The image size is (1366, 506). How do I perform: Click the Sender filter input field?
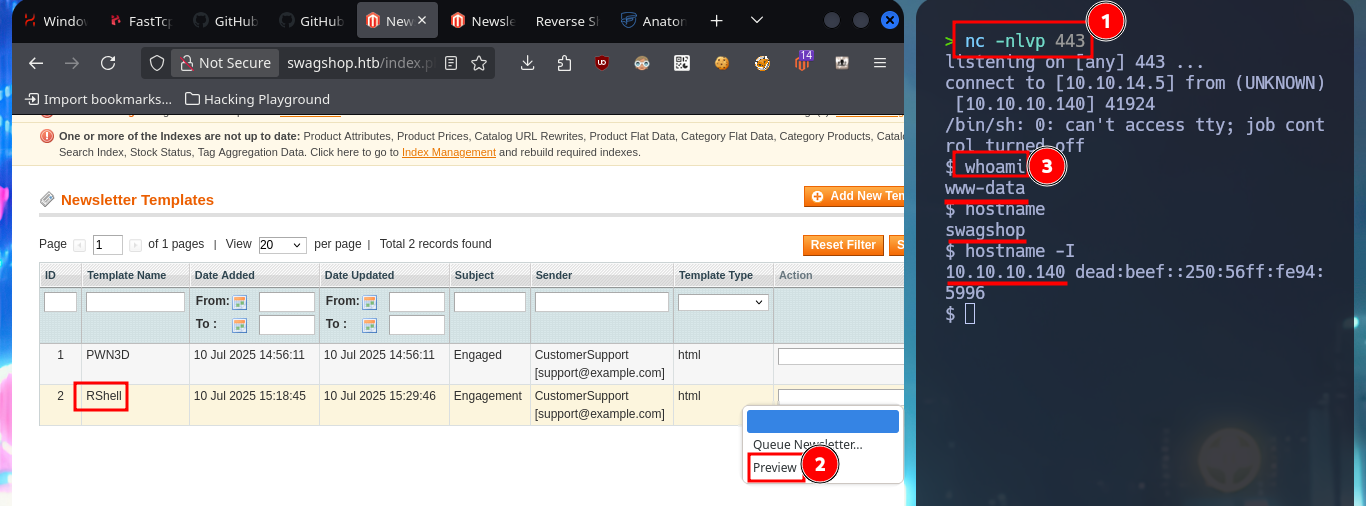(x=602, y=302)
